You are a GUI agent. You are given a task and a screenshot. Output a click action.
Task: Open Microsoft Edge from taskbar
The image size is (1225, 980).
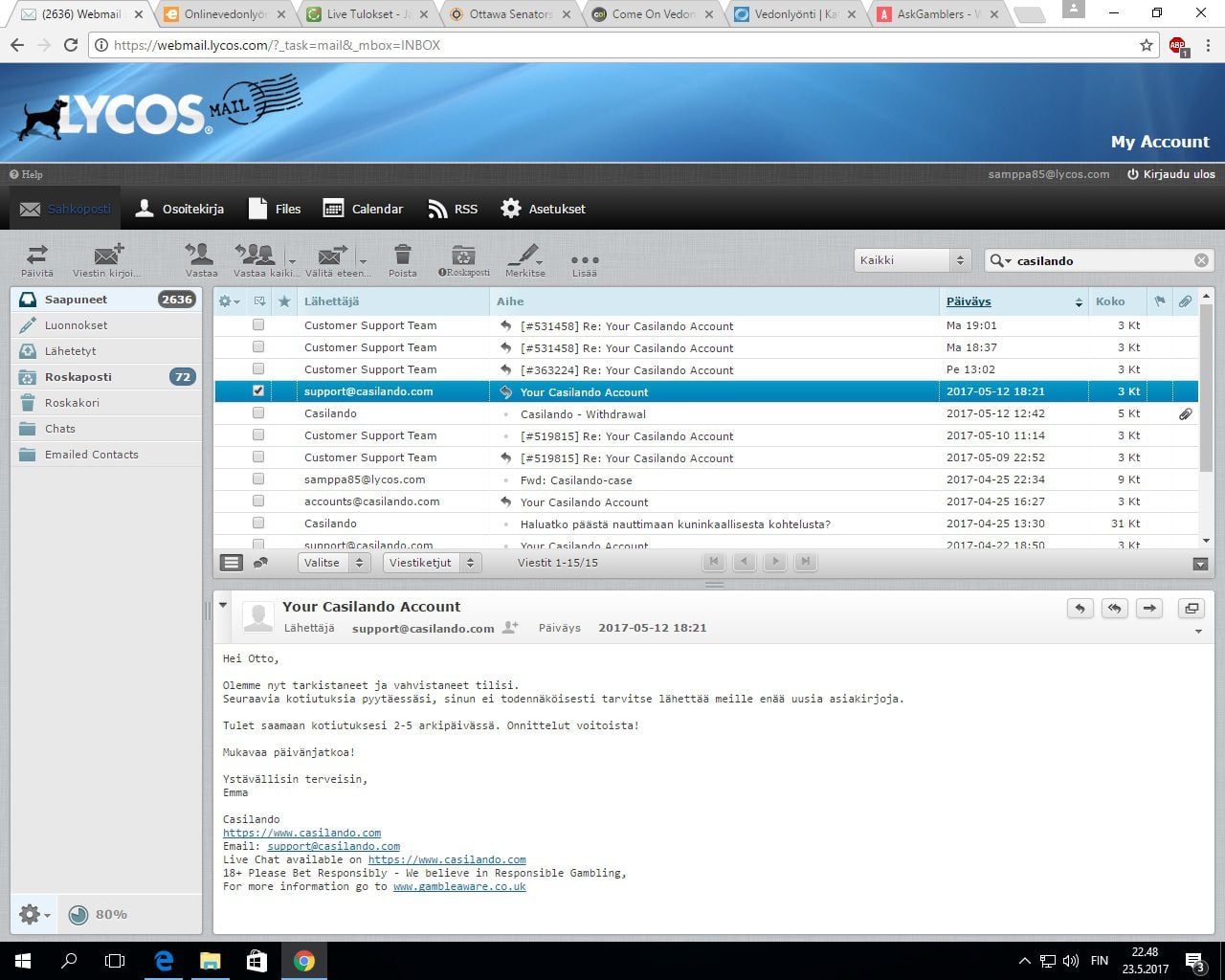coord(164,961)
